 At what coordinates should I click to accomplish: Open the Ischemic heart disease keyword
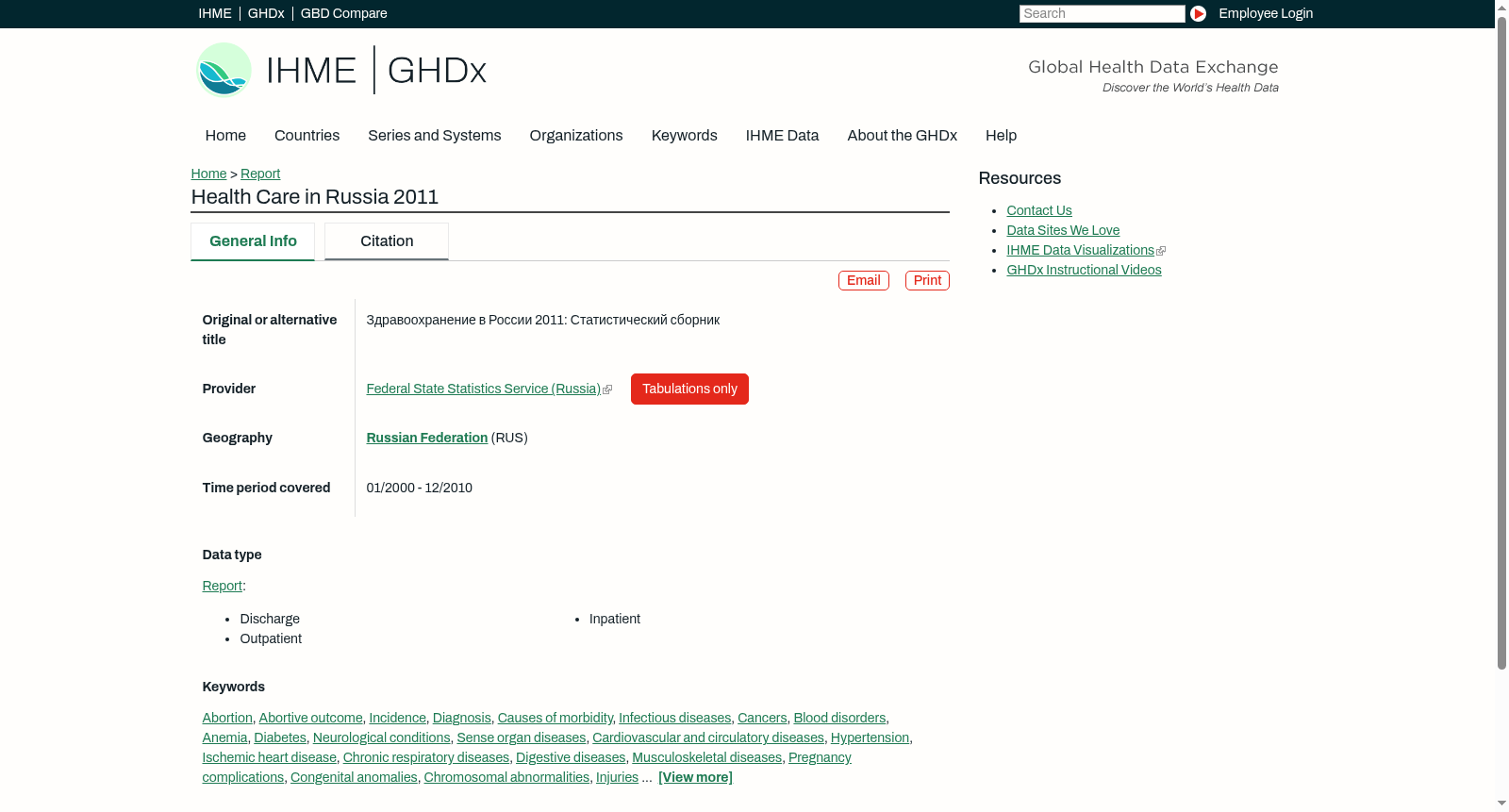point(270,757)
